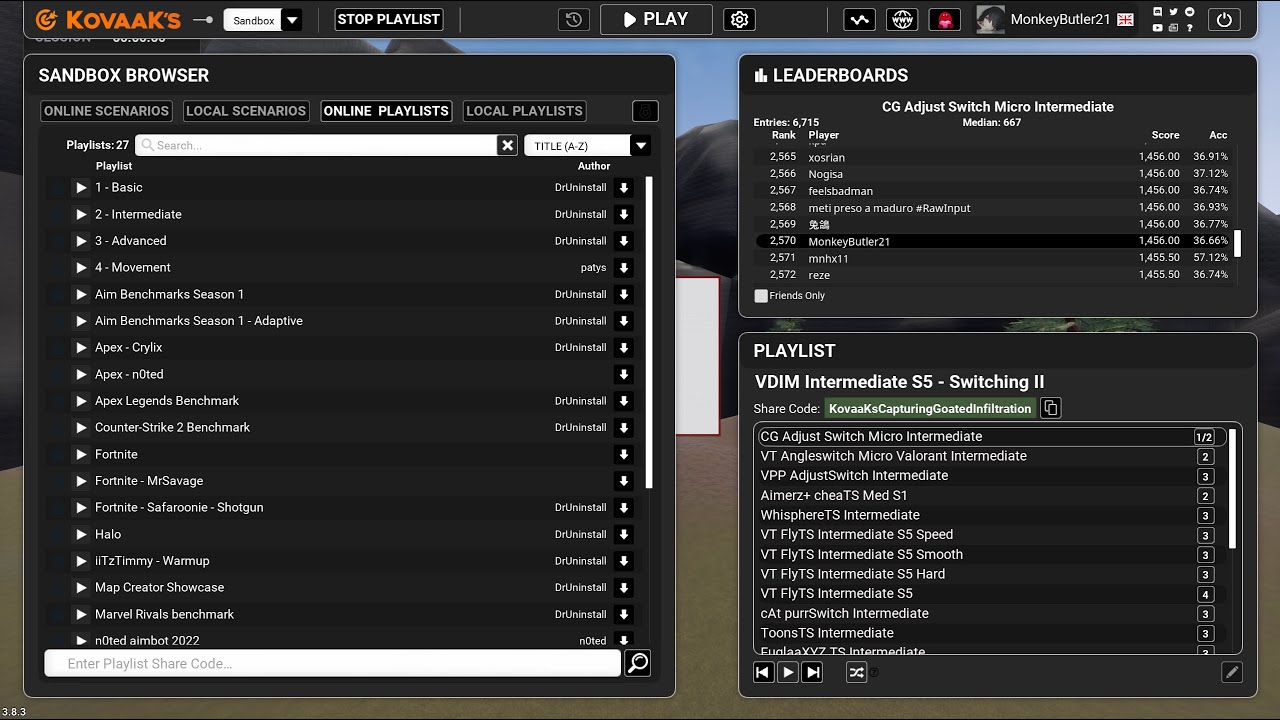Click the Discord icon
The image size is (1280, 720).
[1157, 12]
